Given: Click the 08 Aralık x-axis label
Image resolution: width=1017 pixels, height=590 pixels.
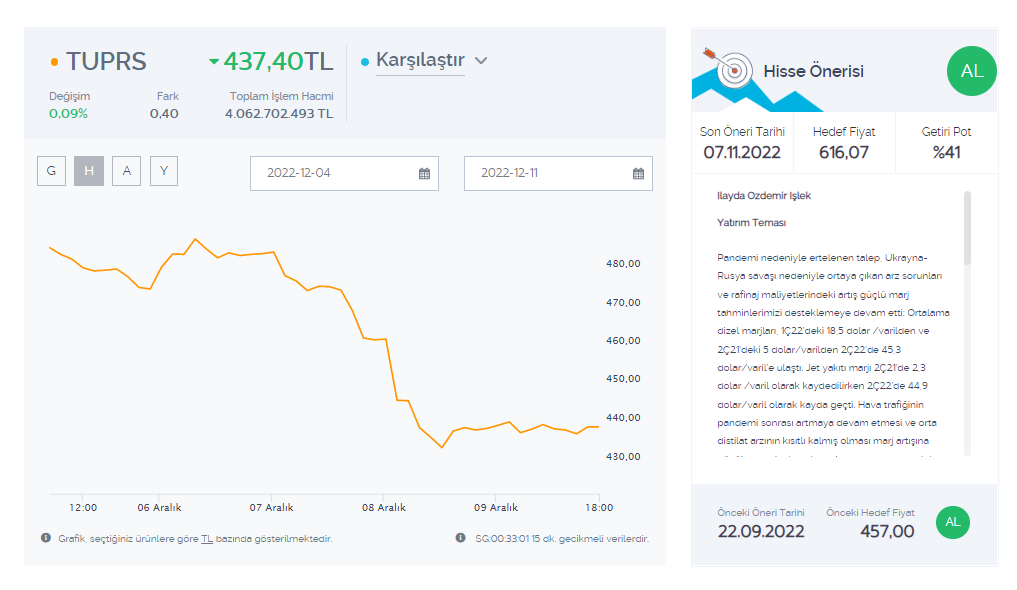Looking at the screenshot, I should click(x=384, y=508).
